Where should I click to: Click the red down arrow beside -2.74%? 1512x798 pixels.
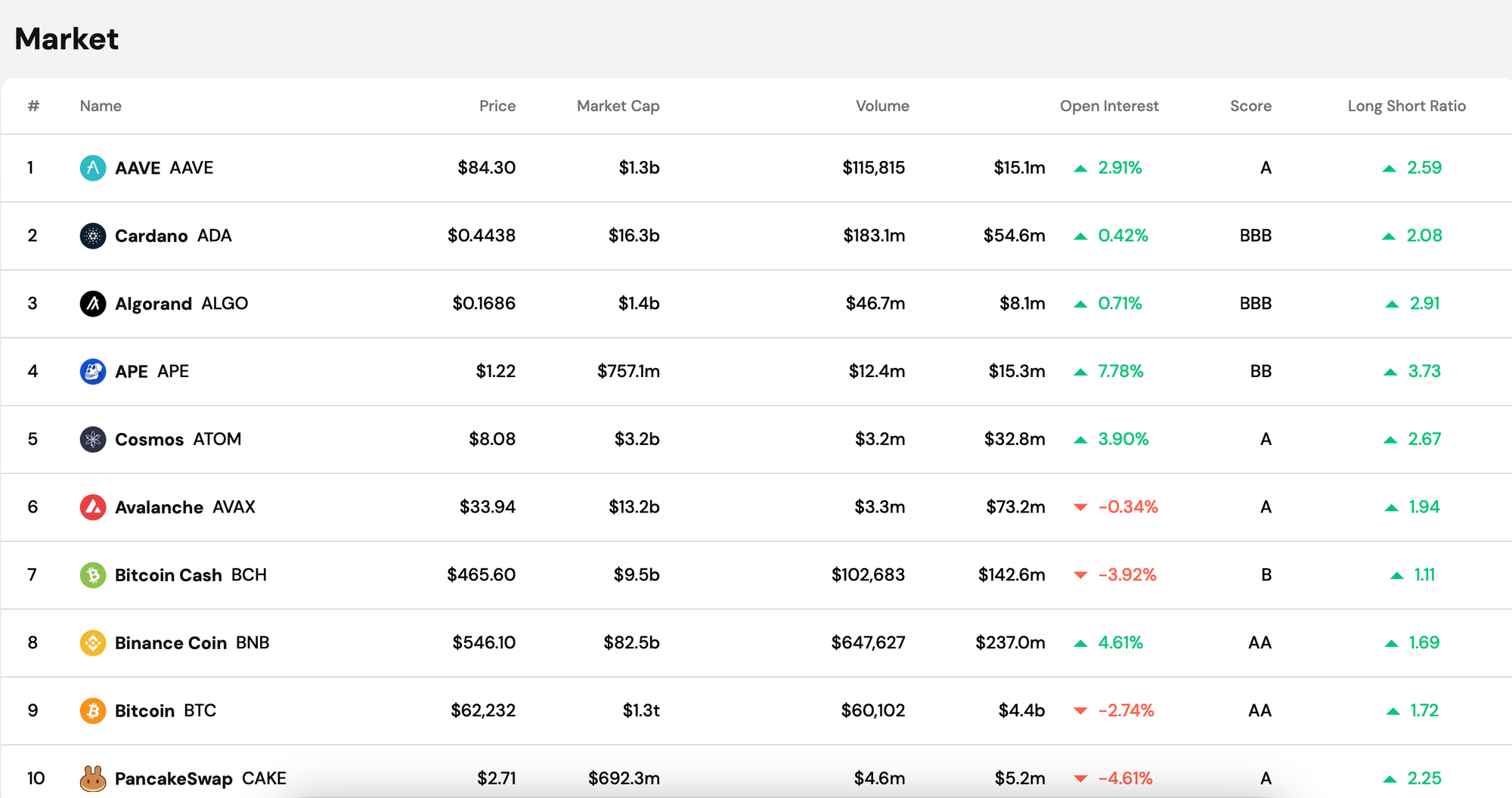1081,711
